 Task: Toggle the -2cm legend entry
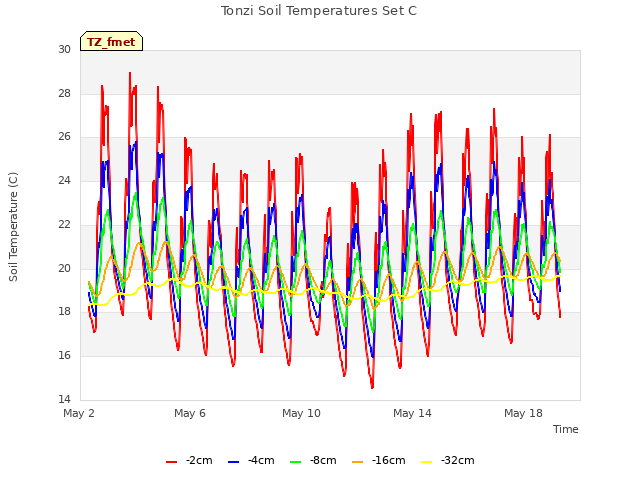(189, 460)
